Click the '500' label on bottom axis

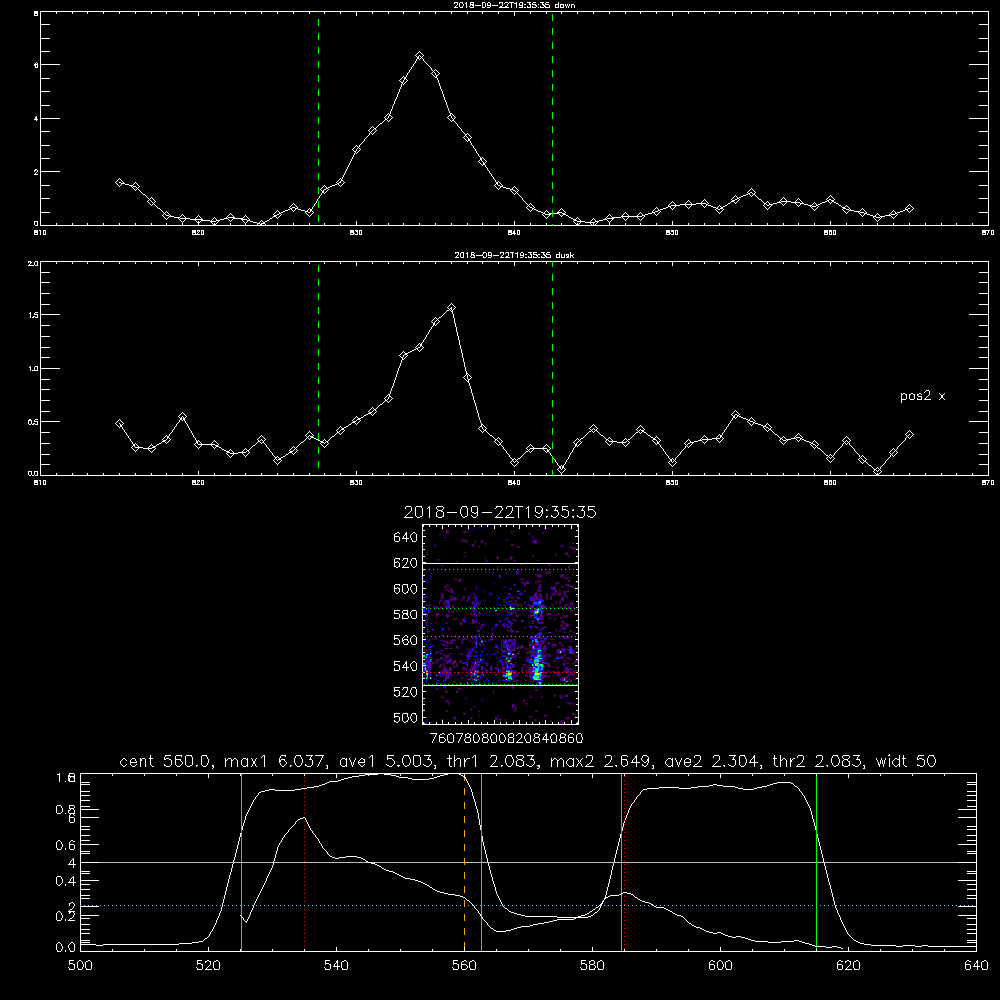(x=80, y=965)
